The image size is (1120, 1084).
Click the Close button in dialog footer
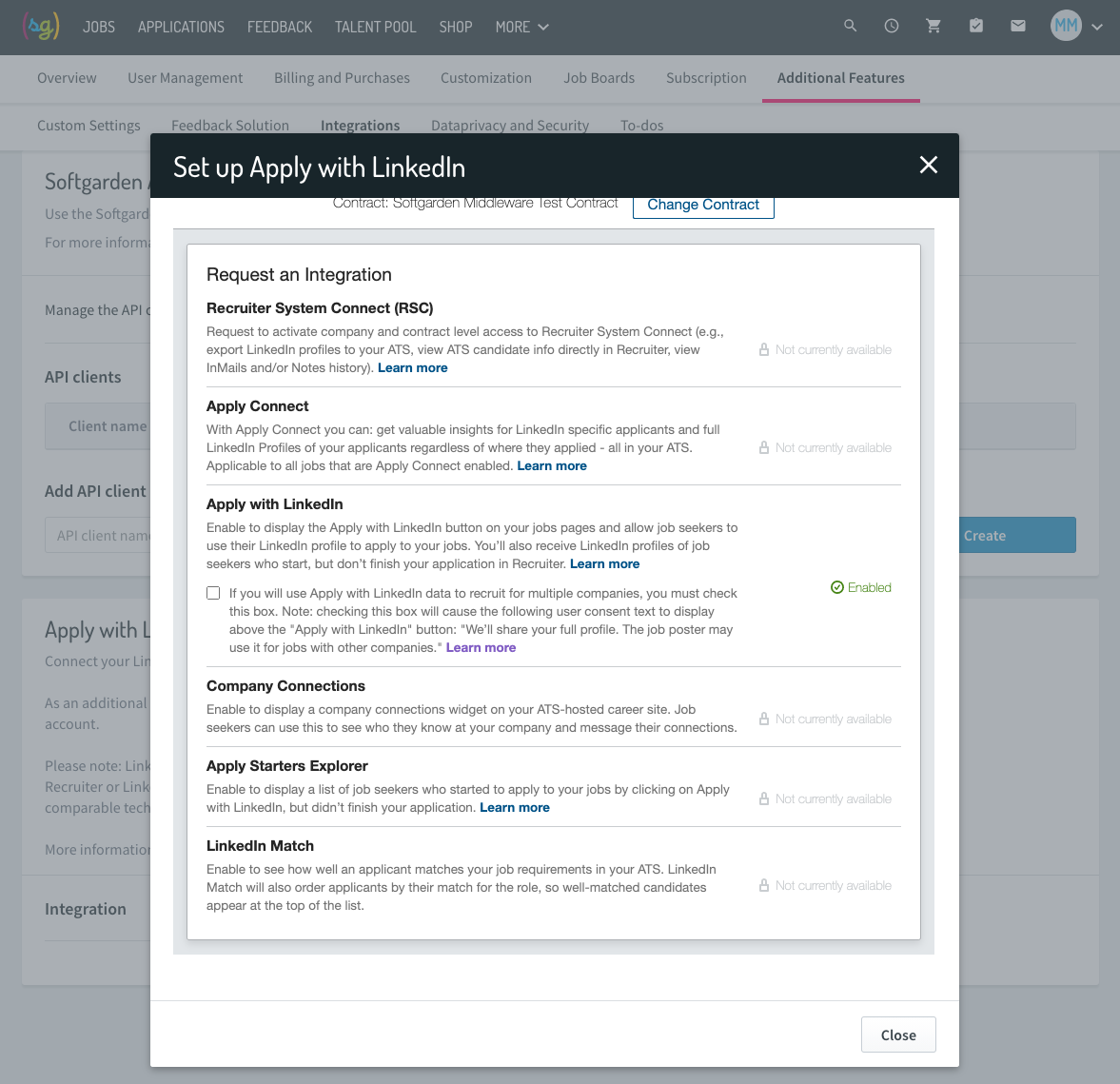coord(898,1034)
